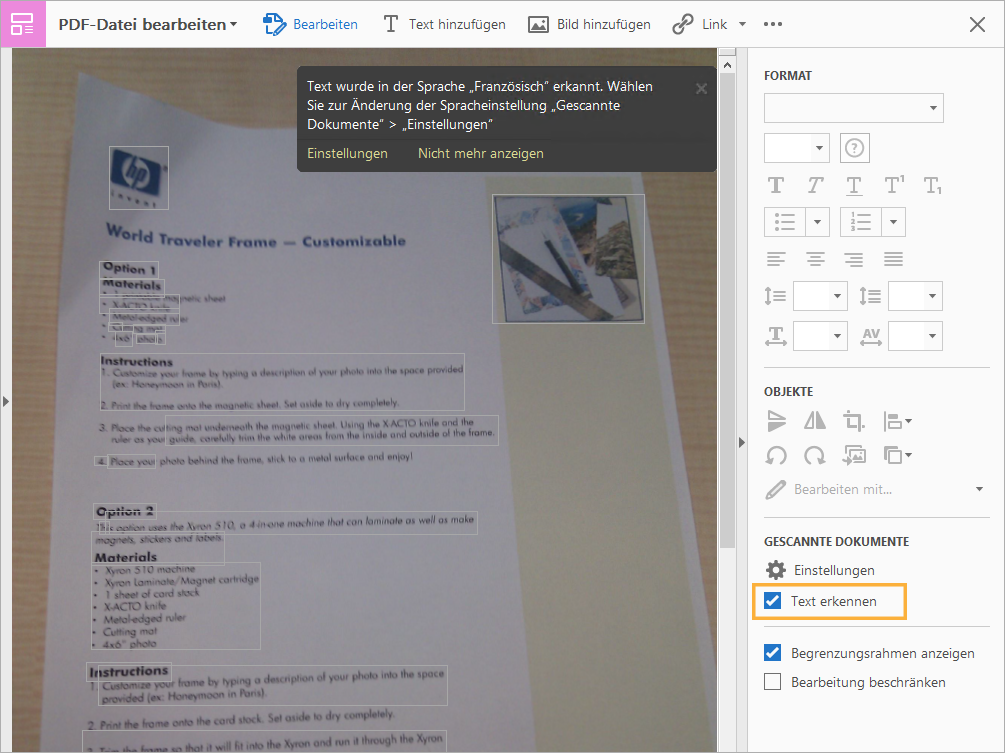Open Einstellungen from the notification
The width and height of the screenshot is (1005, 753).
click(347, 154)
